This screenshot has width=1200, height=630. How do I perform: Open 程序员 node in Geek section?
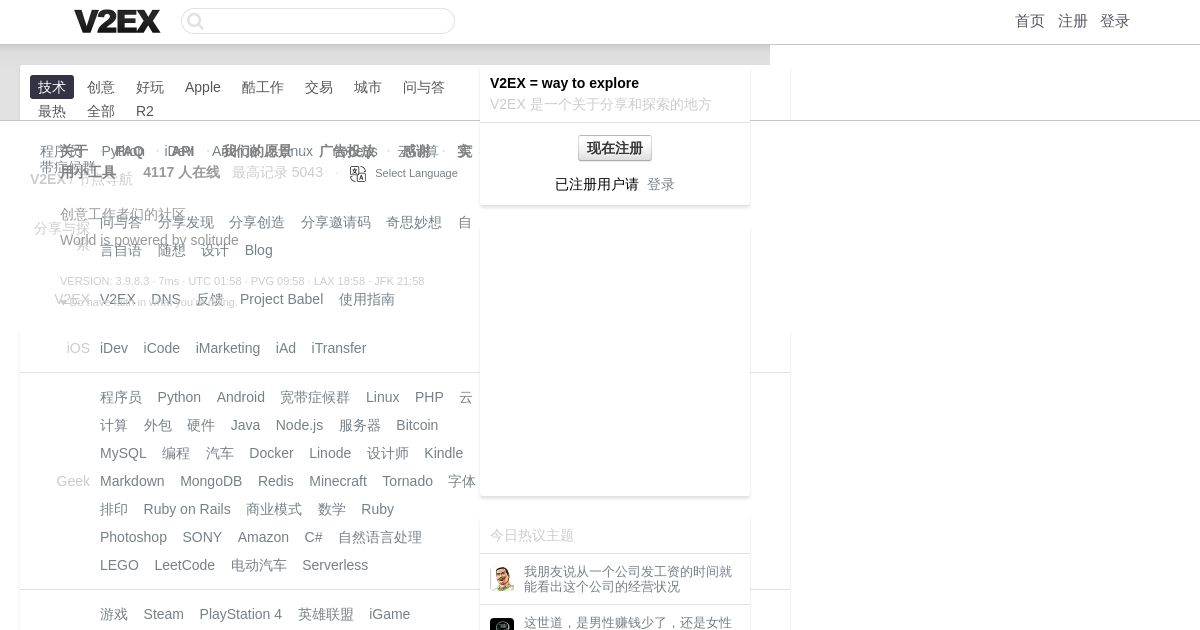pyautogui.click(x=121, y=397)
